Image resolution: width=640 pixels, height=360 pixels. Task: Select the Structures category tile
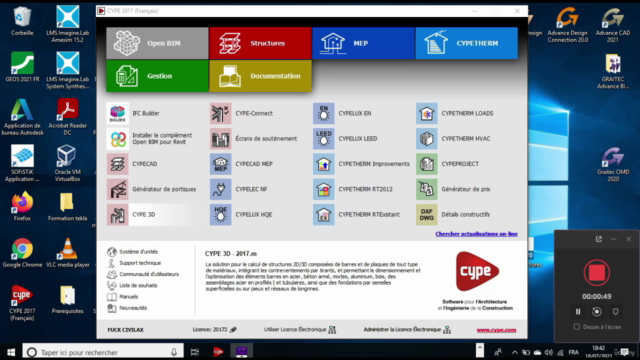pos(260,43)
